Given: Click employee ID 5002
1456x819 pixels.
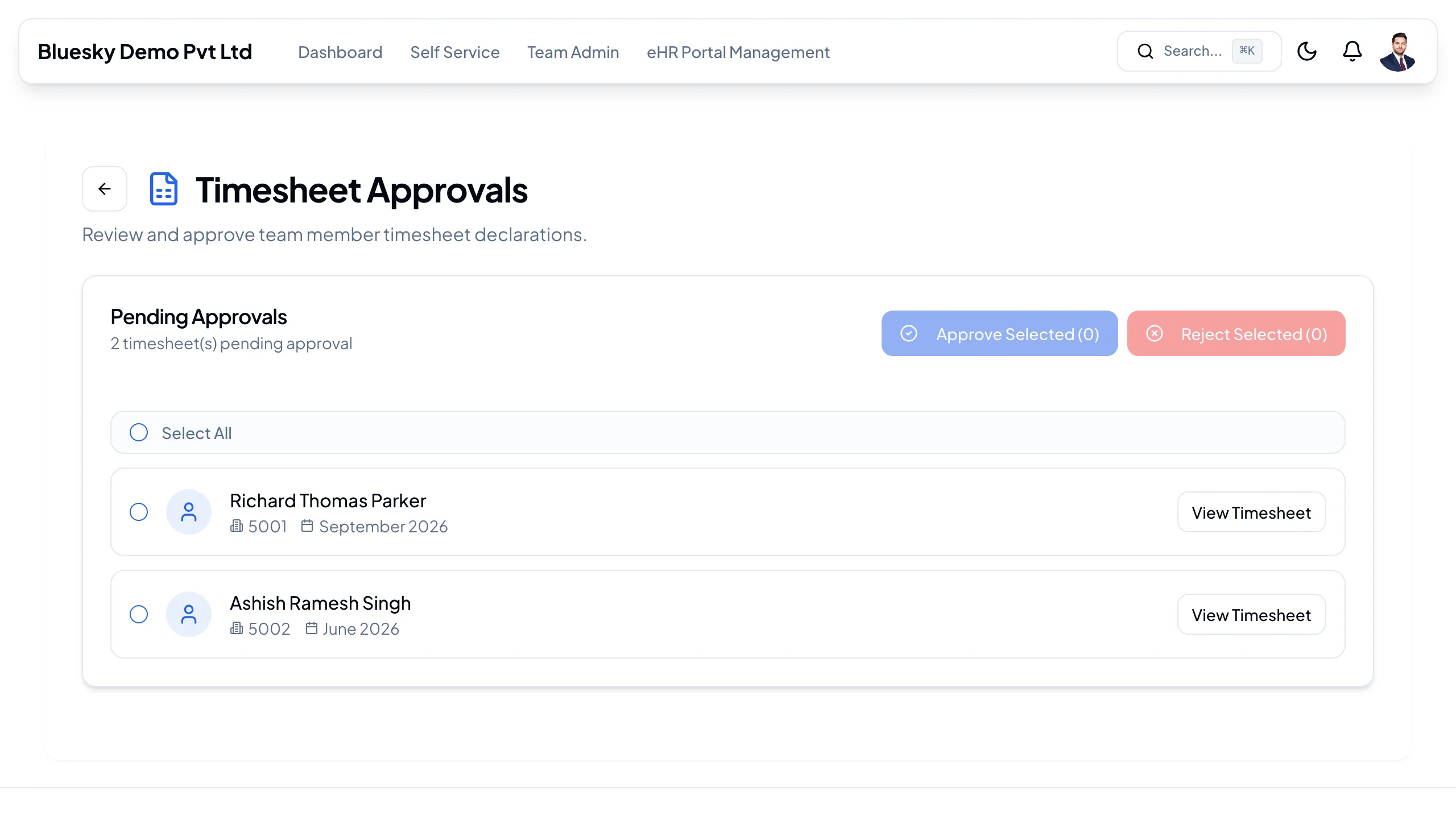Looking at the screenshot, I should click(270, 629).
